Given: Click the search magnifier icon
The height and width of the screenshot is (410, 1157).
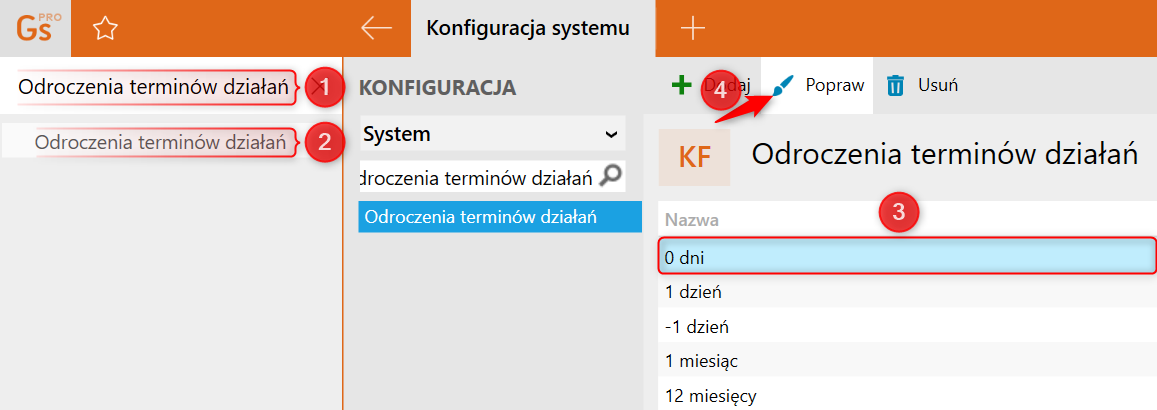Looking at the screenshot, I should (x=610, y=177).
